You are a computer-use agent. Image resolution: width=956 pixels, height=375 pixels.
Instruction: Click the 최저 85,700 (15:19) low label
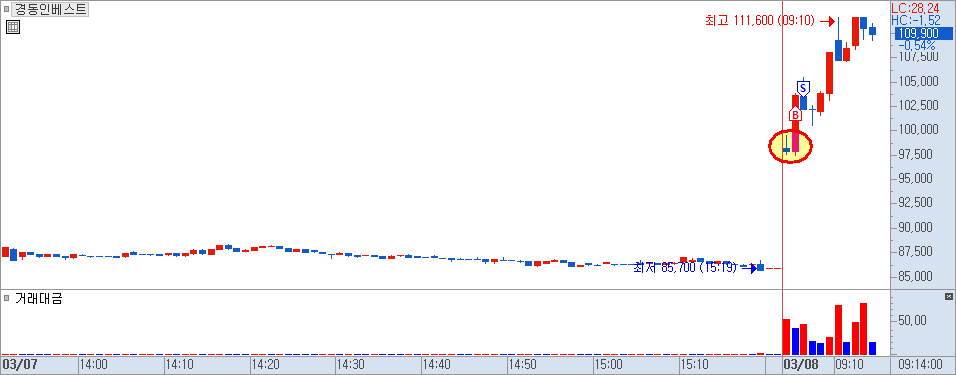tap(686, 267)
